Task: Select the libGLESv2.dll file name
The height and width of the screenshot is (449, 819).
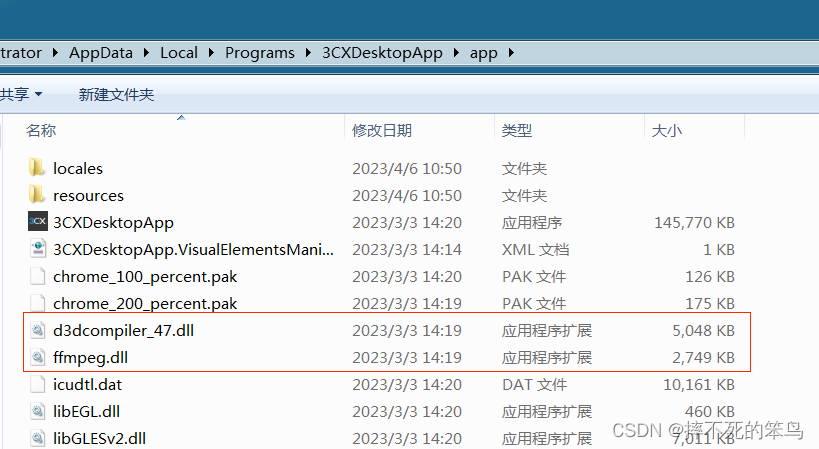Action: [x=99, y=439]
